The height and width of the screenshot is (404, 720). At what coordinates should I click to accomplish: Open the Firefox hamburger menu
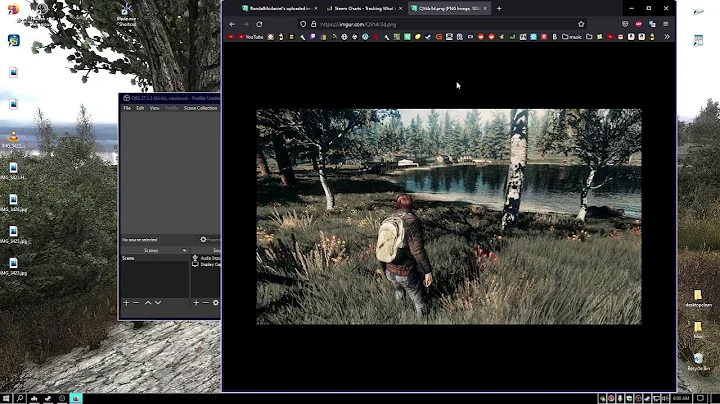(x=666, y=24)
